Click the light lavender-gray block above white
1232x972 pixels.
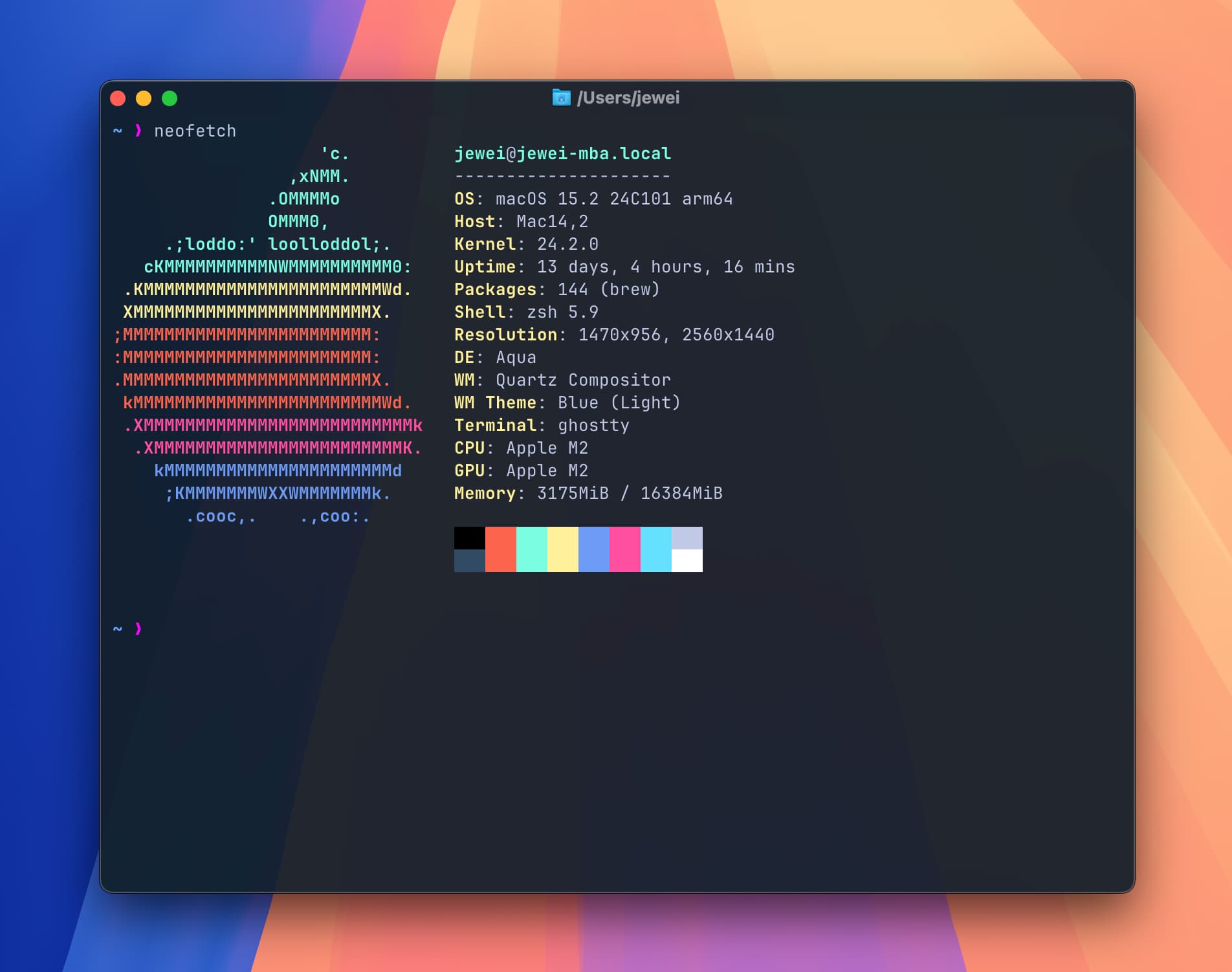[x=687, y=538]
